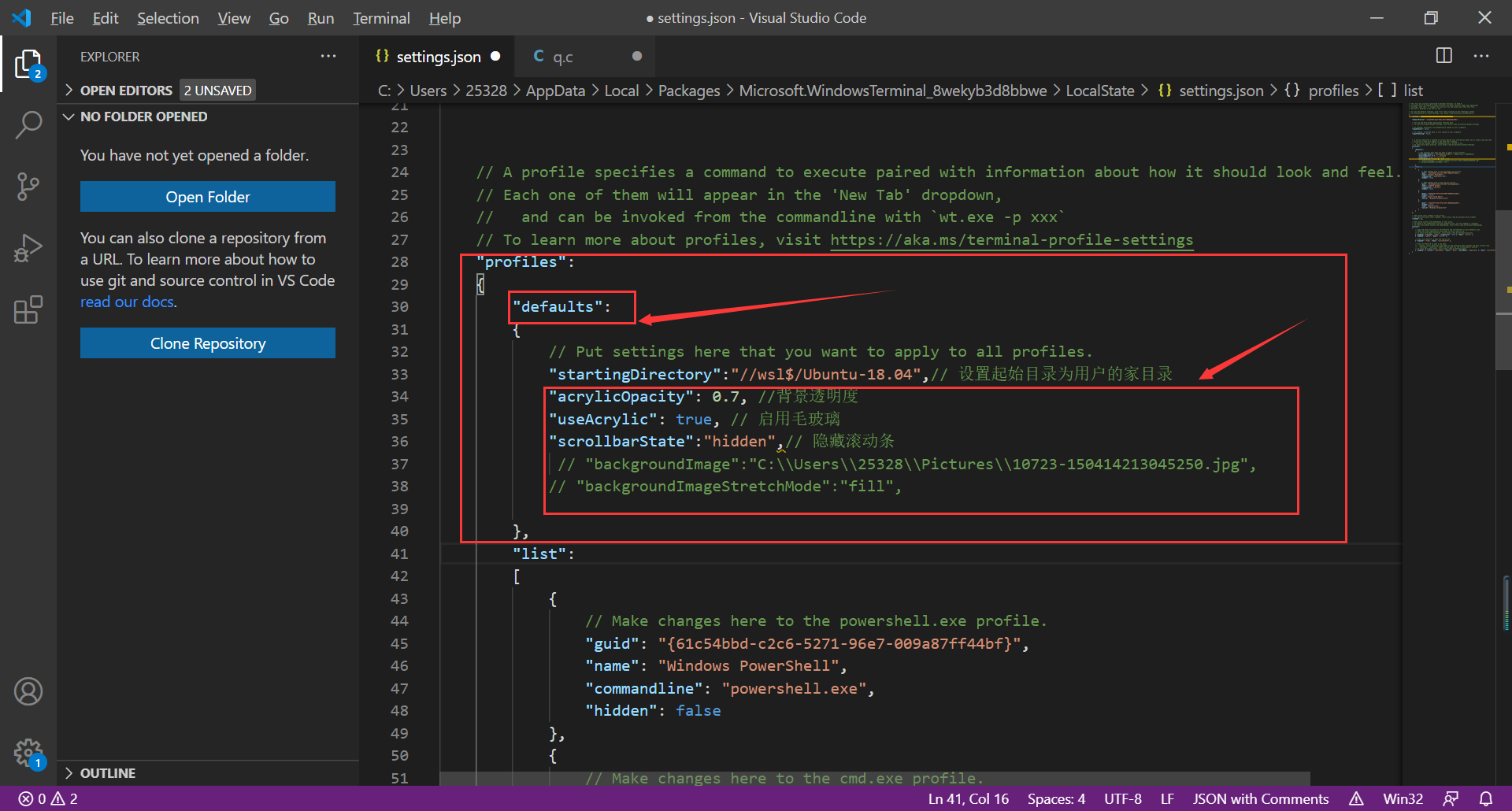Open the File menu

pos(61,17)
